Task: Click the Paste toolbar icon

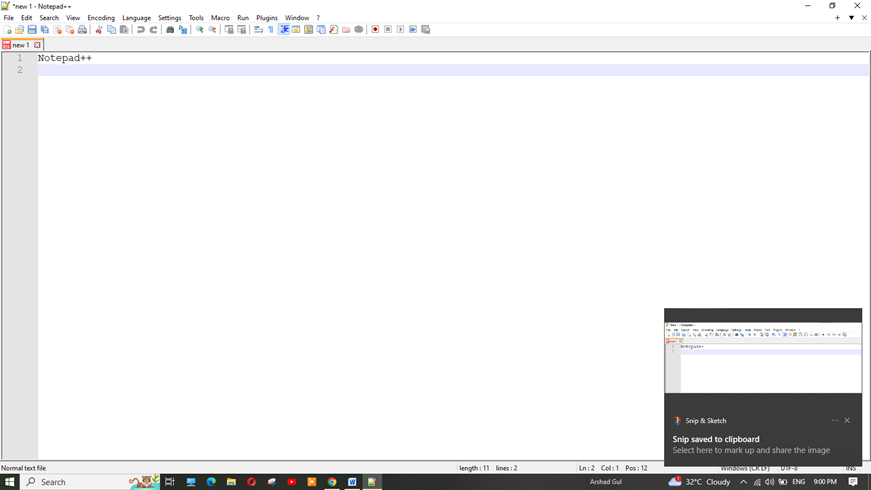Action: pos(124,29)
